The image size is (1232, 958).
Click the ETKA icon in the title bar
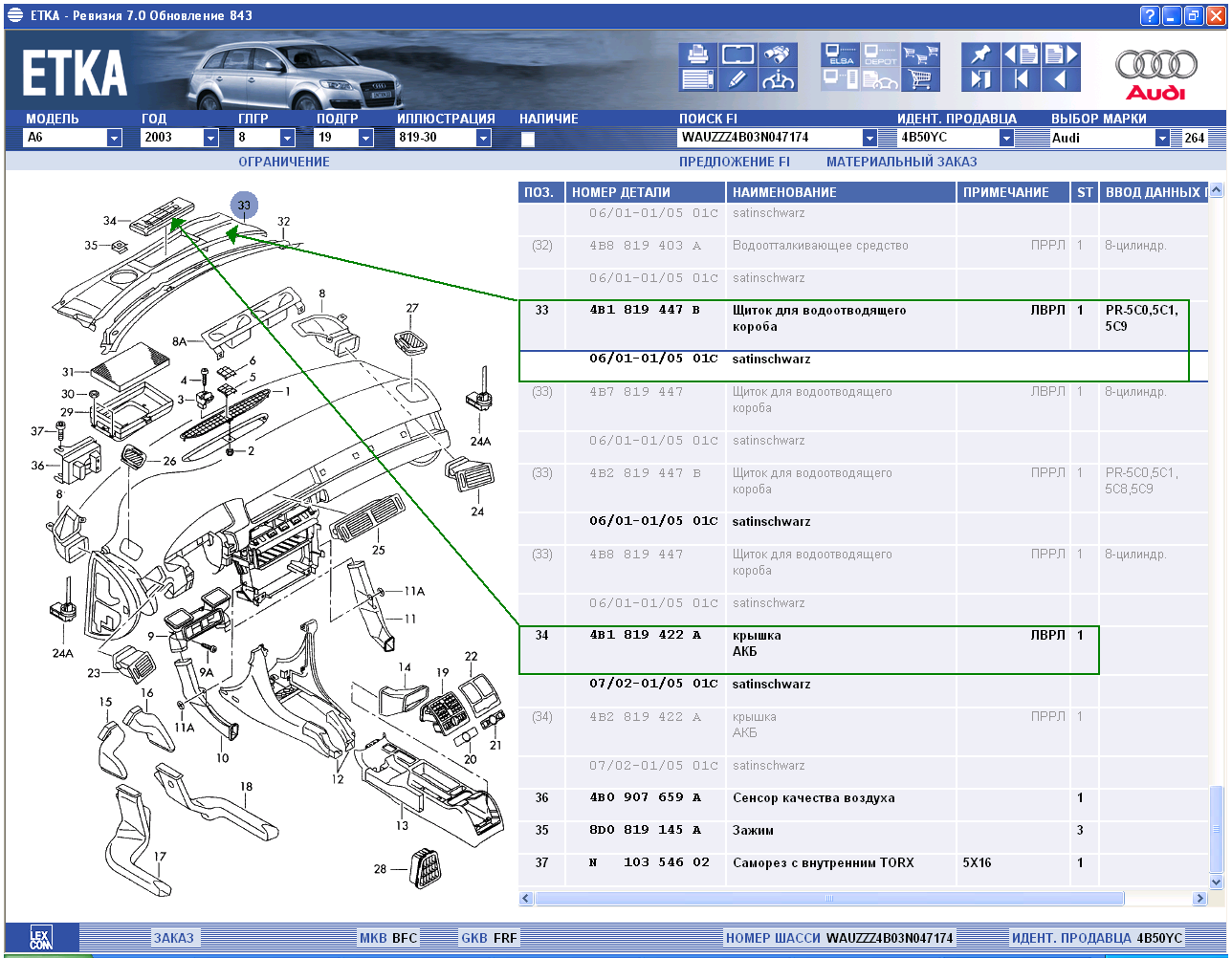coord(13,15)
